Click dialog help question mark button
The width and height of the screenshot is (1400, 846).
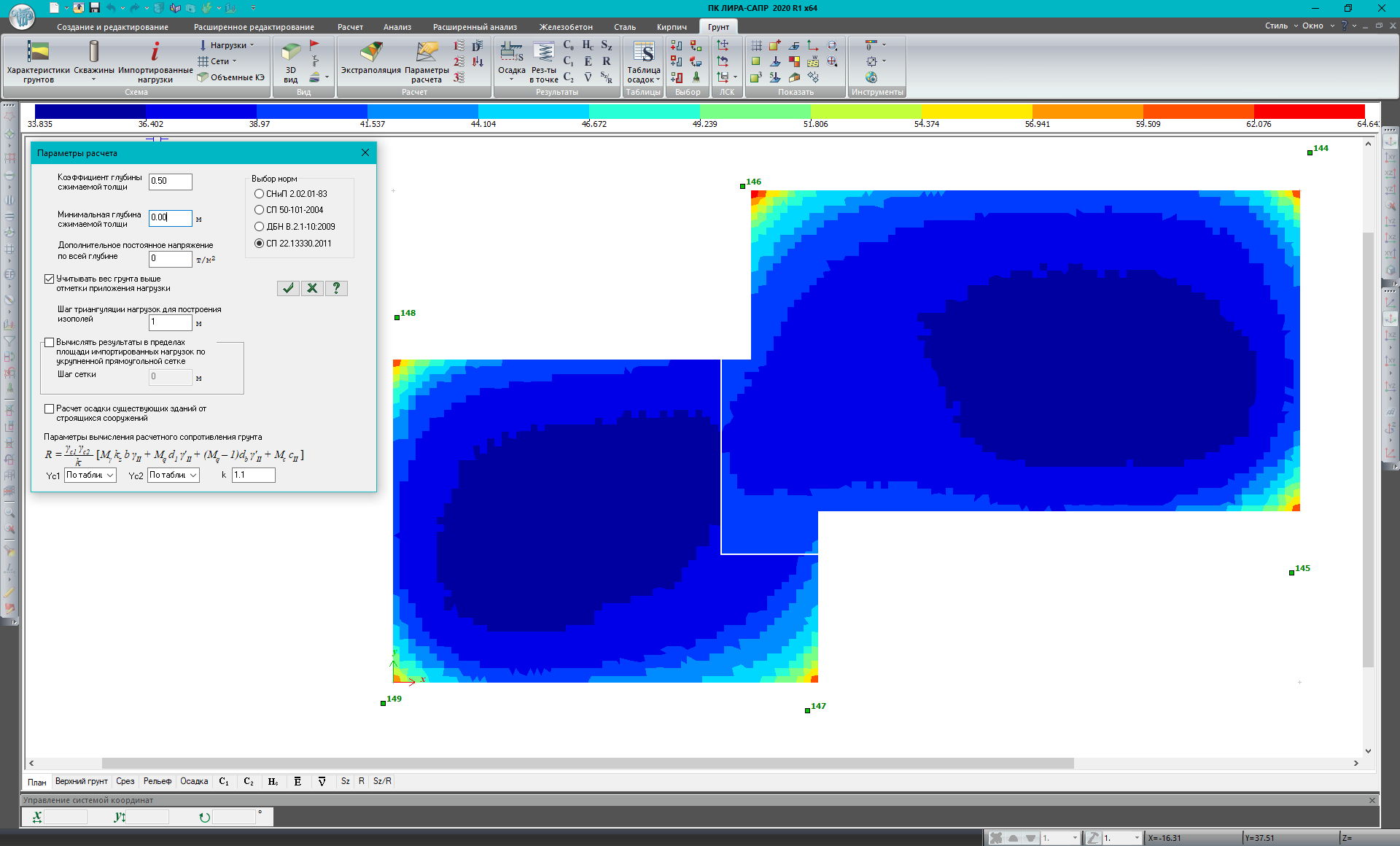click(336, 288)
